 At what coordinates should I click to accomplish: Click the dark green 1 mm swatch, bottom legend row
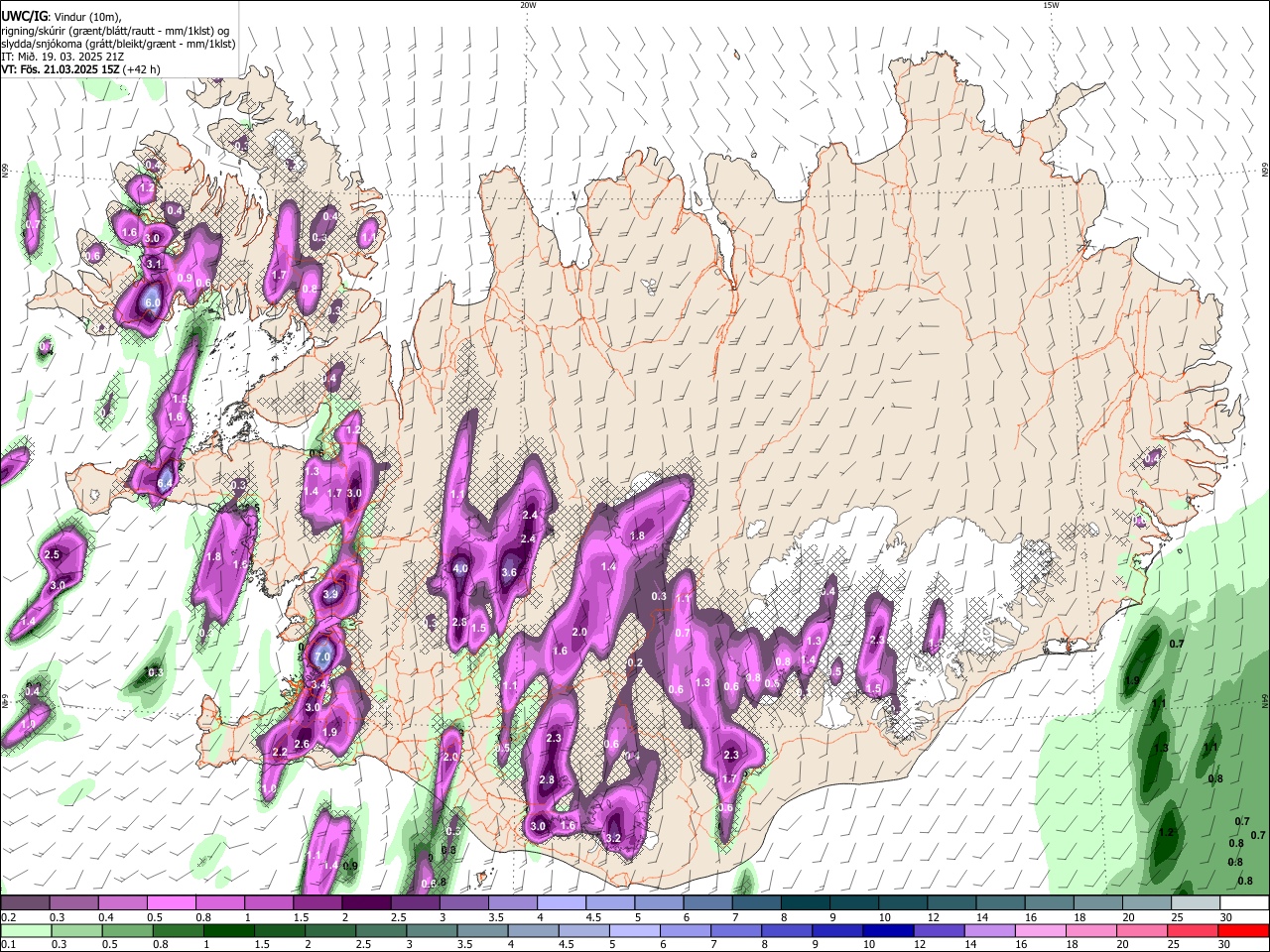229,931
